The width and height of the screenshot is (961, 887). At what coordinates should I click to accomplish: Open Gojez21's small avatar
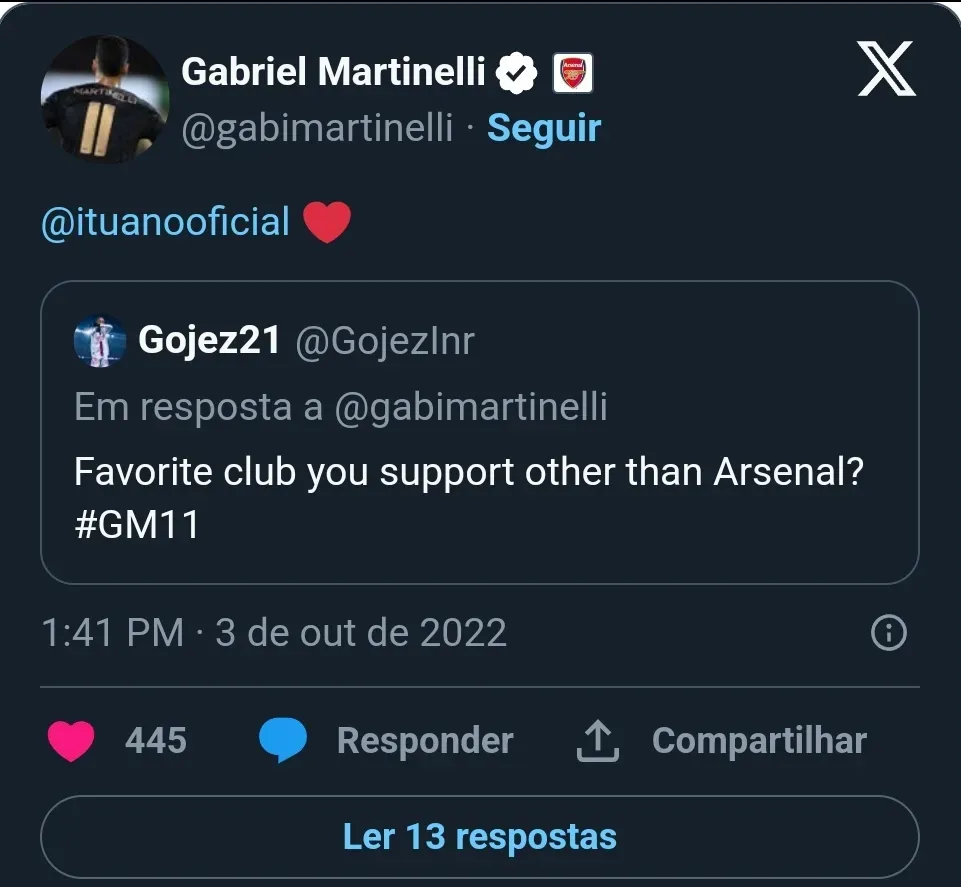[x=100, y=341]
